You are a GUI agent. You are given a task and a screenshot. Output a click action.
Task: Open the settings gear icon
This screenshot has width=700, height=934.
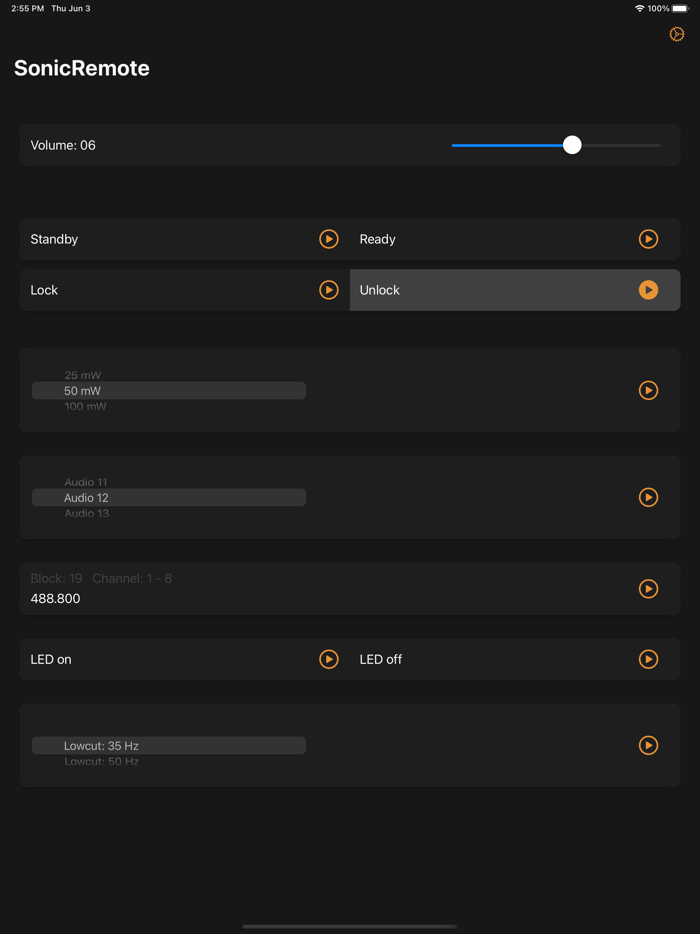tap(676, 34)
